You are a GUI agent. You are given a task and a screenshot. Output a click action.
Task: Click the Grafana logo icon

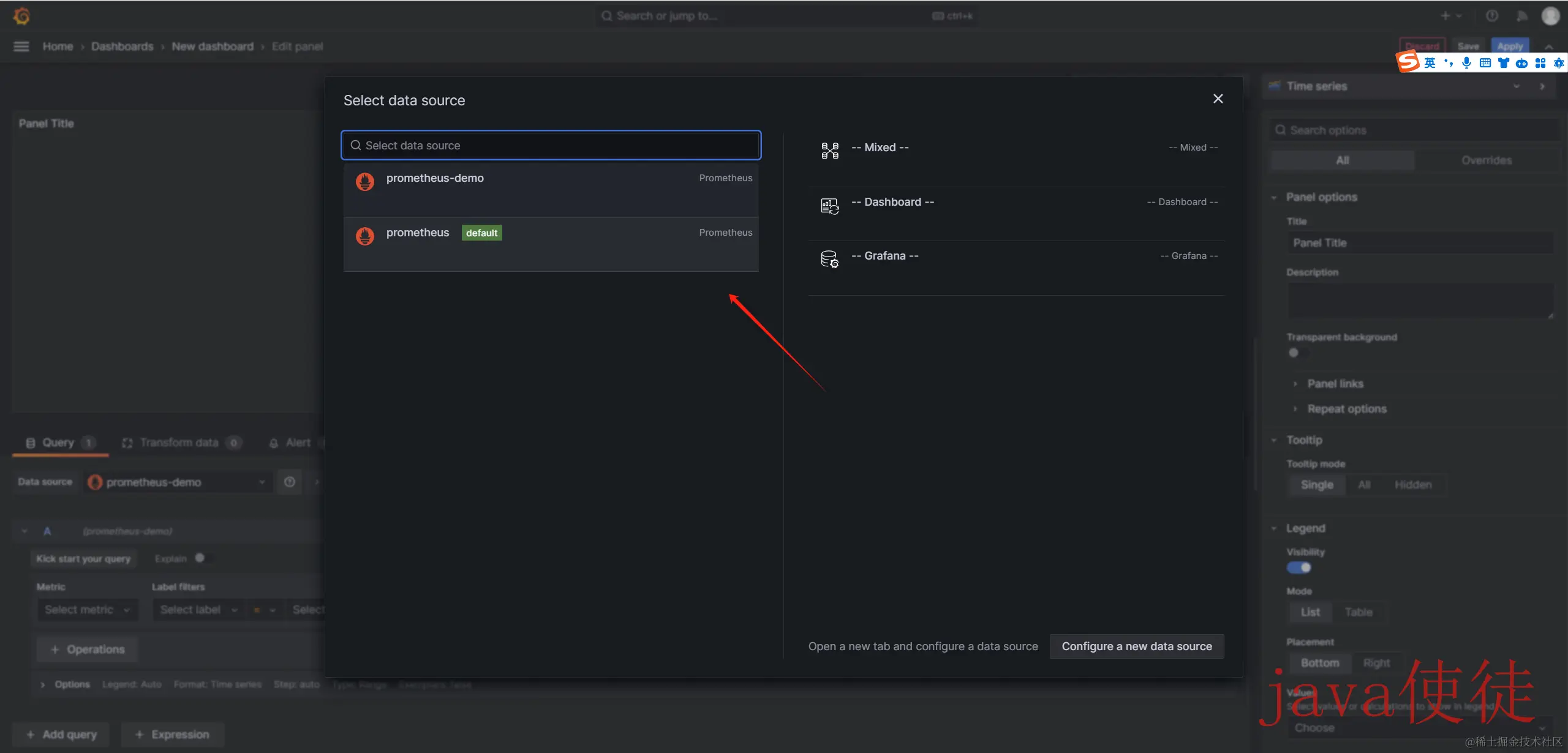pos(21,16)
